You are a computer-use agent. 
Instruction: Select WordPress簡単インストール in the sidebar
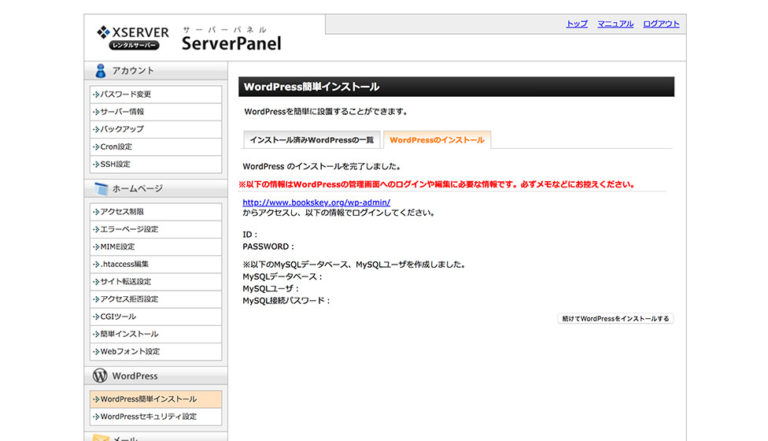tap(156, 399)
